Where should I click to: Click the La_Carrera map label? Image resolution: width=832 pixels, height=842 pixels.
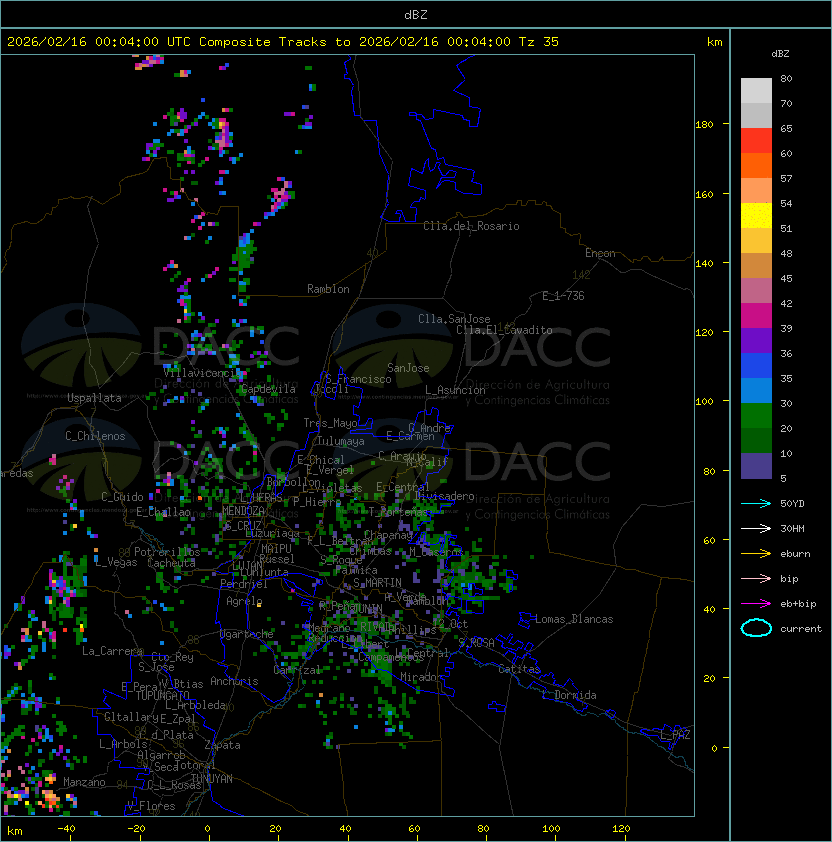(x=113, y=651)
